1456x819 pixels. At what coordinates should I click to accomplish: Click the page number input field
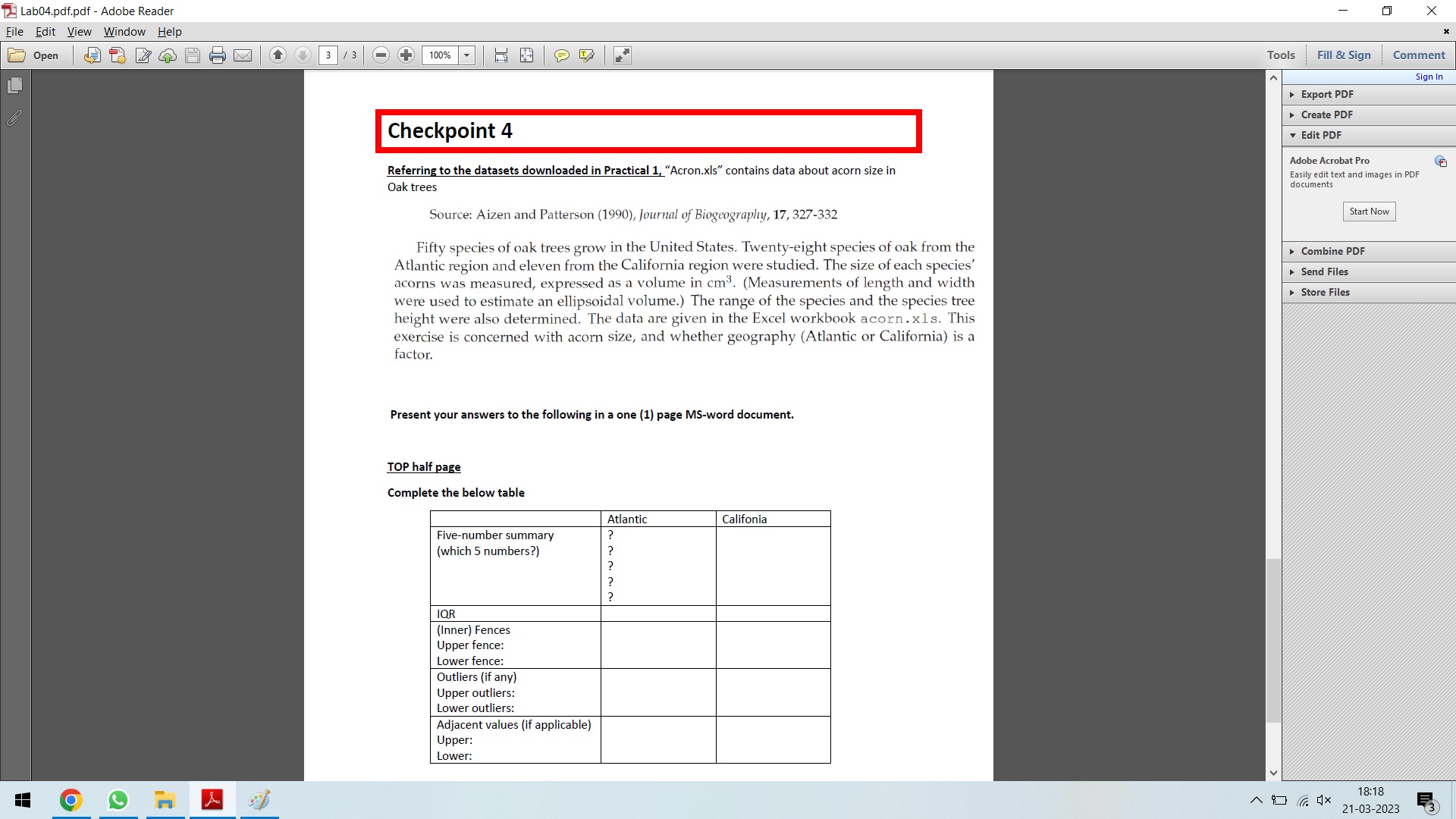click(x=328, y=55)
